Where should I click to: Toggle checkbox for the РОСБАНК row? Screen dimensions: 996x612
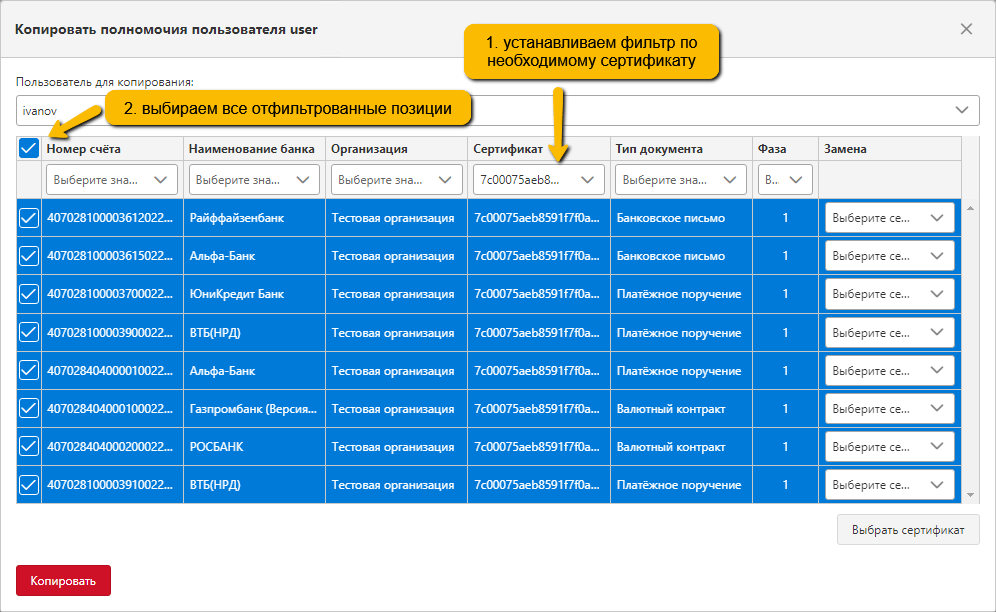click(x=29, y=447)
